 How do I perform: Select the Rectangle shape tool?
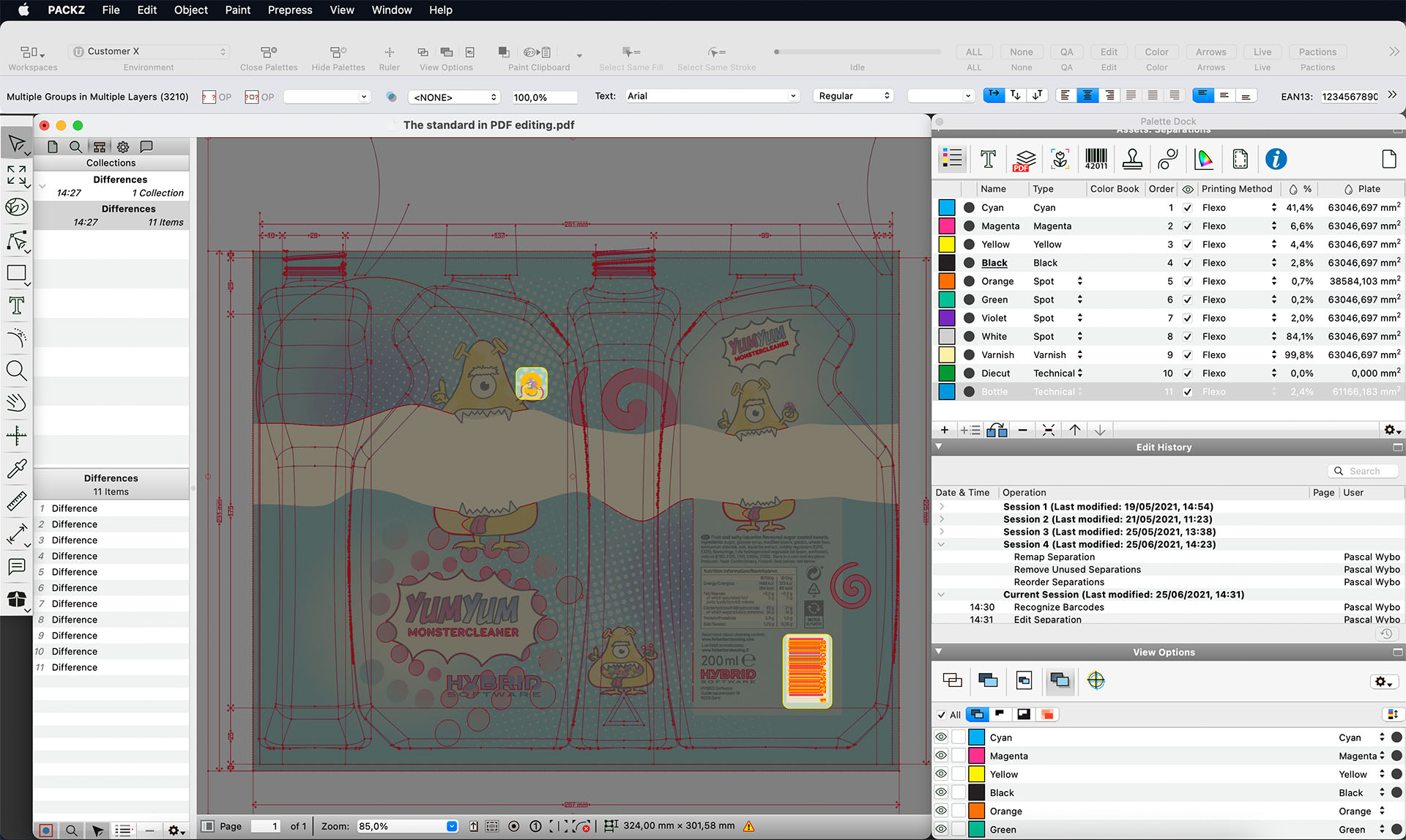click(16, 273)
